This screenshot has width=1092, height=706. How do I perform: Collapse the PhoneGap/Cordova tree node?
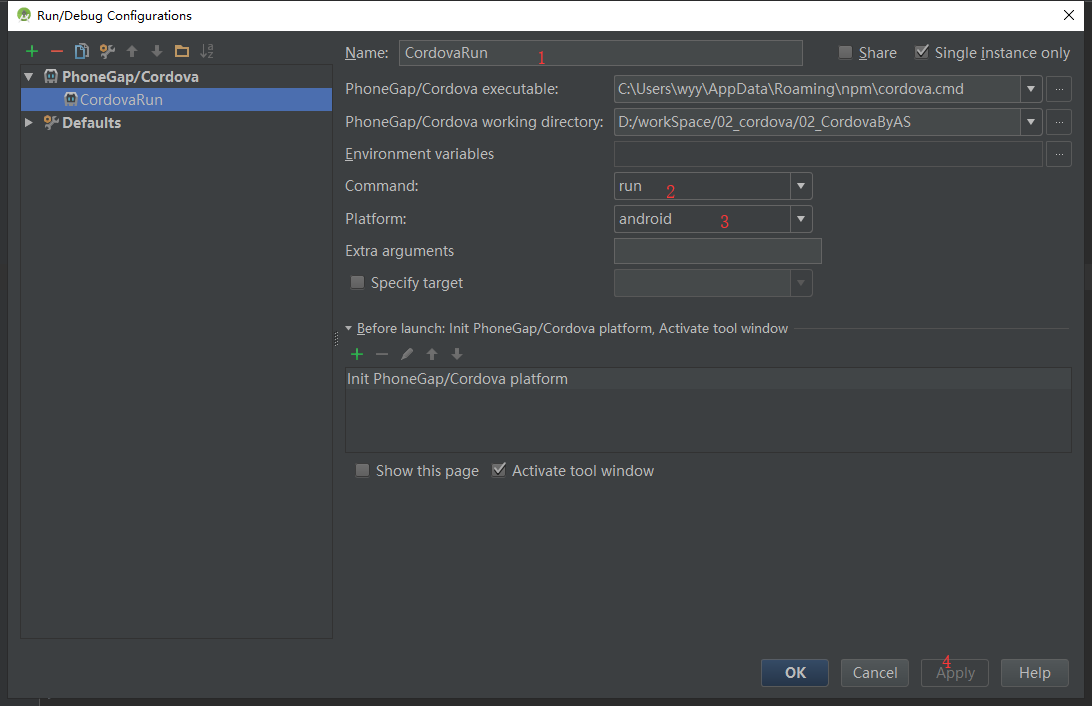pos(29,77)
